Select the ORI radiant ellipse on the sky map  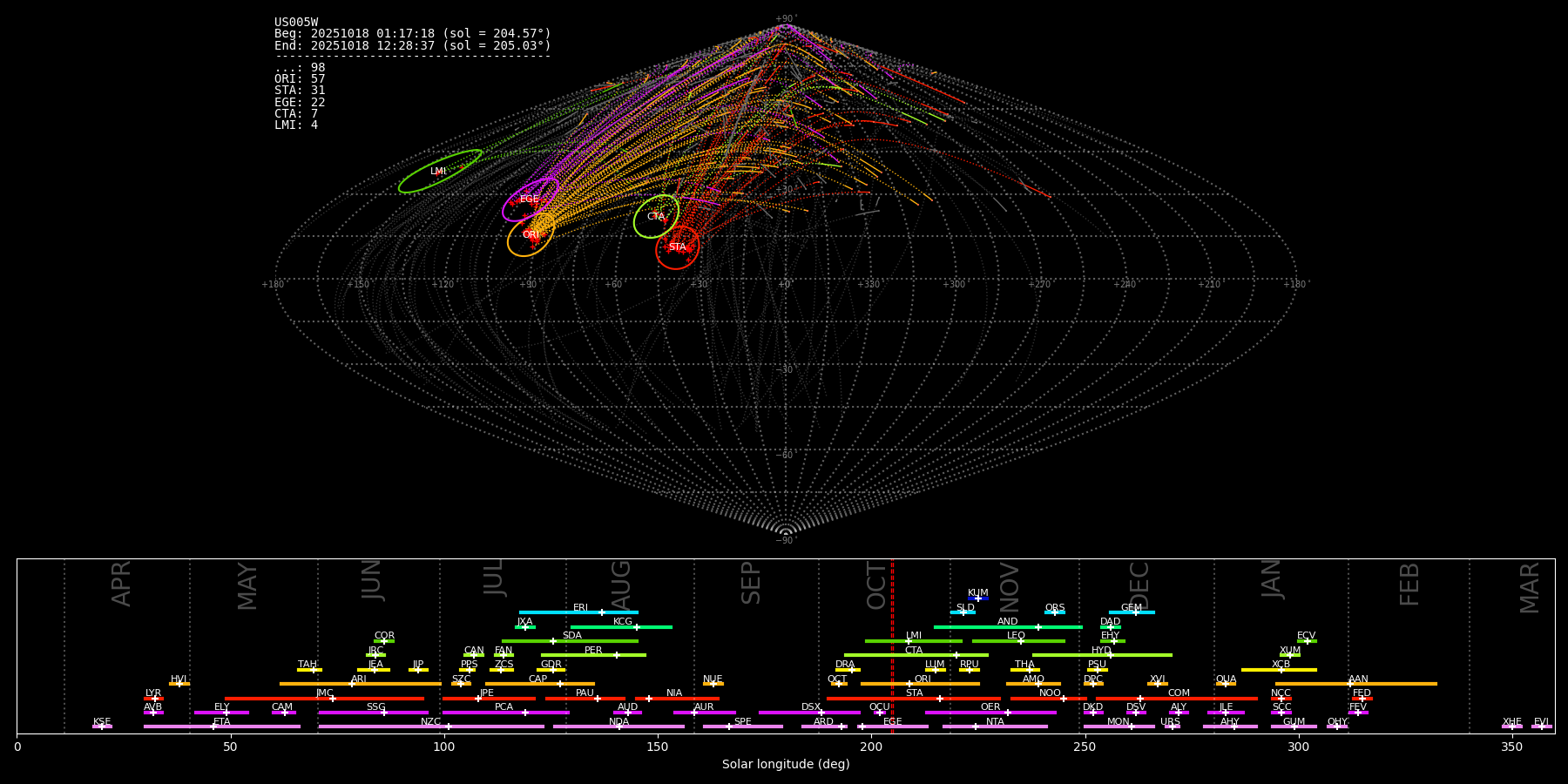[531, 234]
